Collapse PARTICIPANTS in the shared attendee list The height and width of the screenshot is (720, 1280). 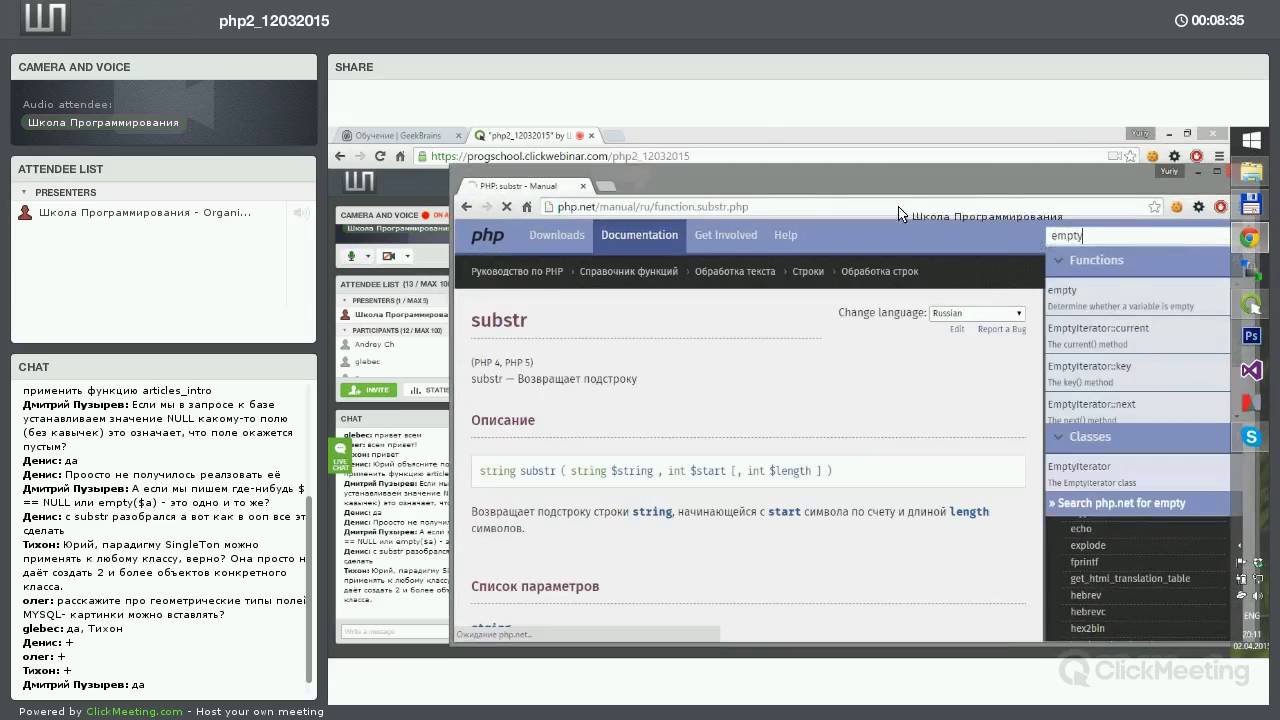pyautogui.click(x=345, y=330)
